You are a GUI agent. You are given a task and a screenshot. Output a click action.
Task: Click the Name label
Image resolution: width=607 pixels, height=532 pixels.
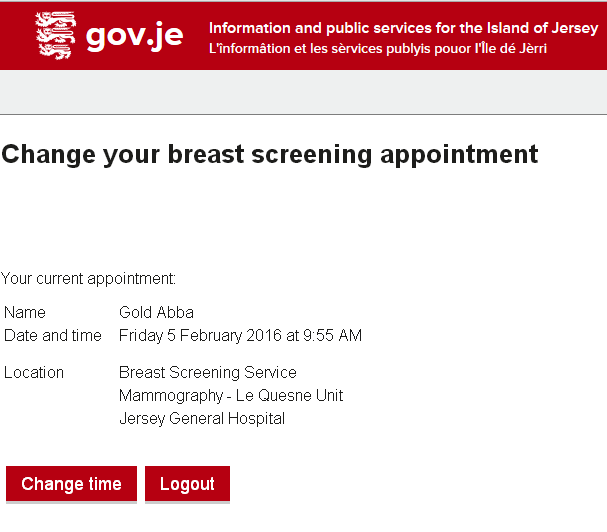pos(25,312)
